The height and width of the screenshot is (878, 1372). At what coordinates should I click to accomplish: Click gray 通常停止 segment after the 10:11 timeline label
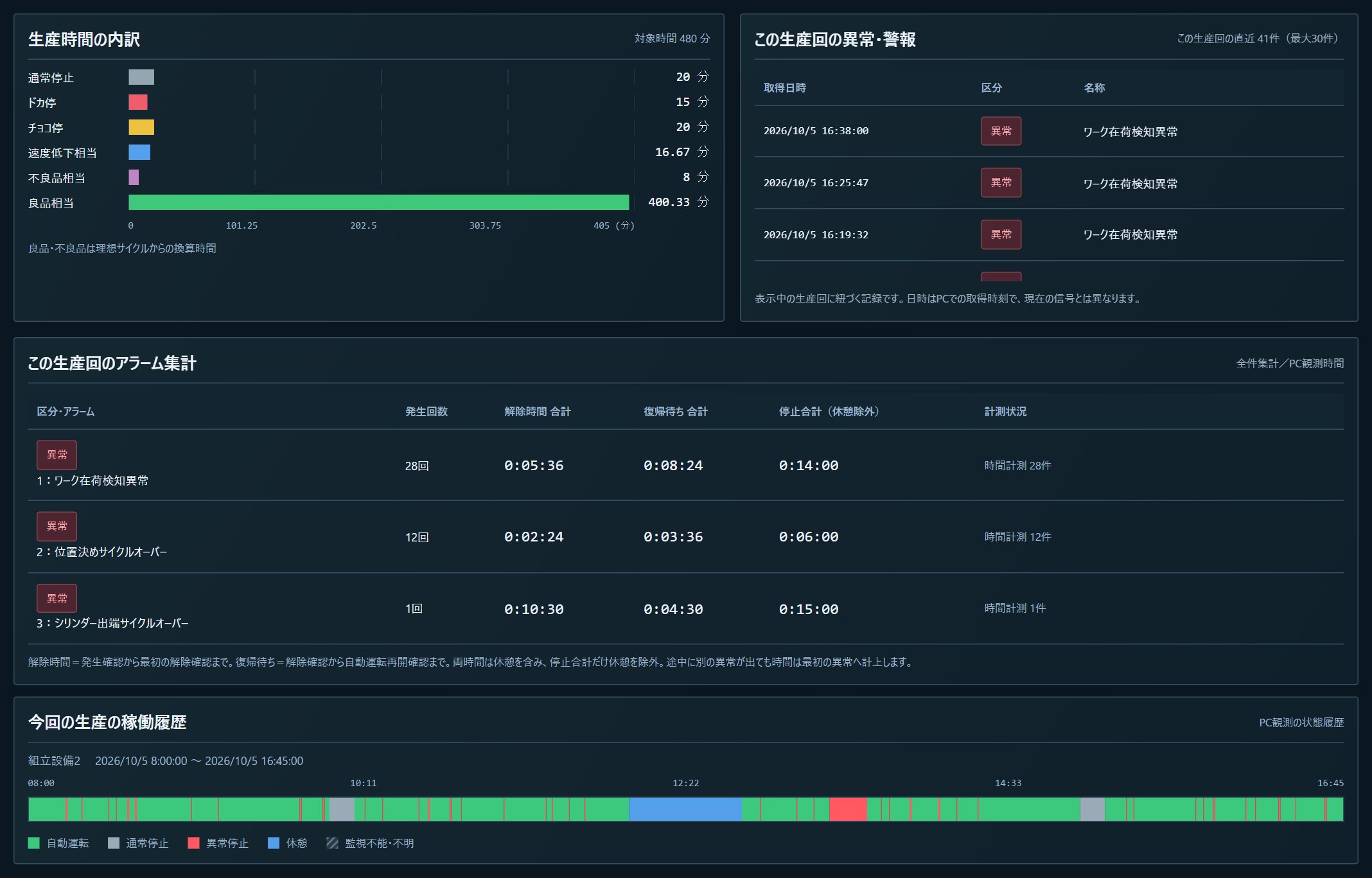coord(342,809)
